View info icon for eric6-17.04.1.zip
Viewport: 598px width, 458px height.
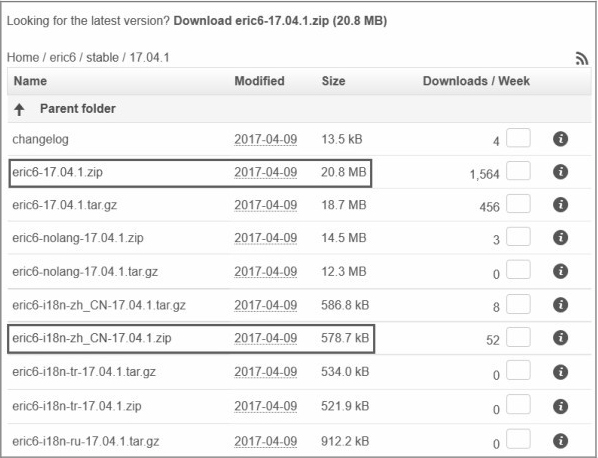(560, 172)
